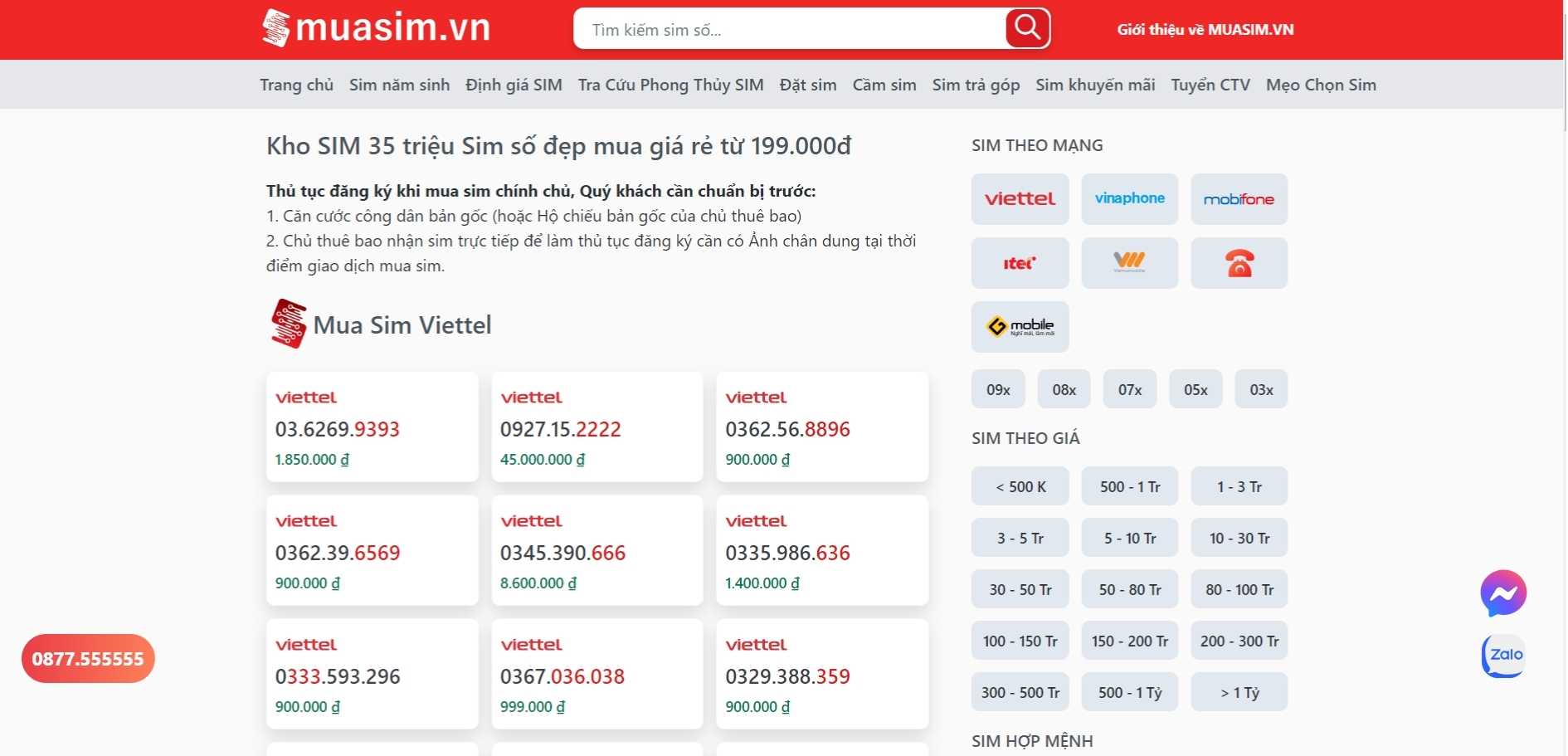The width and height of the screenshot is (1568, 756).
Task: Filter by 05x prefix
Action: point(1195,389)
